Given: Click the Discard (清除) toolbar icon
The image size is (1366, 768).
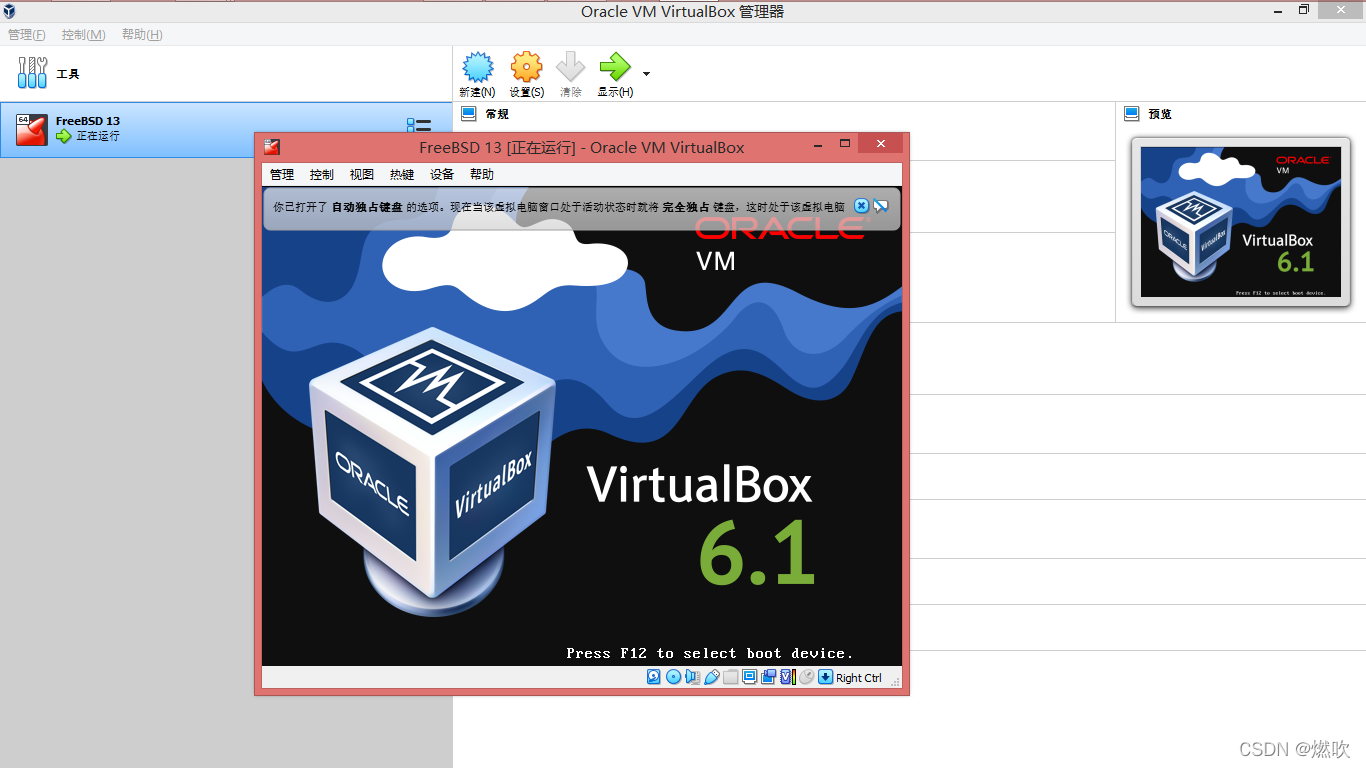Looking at the screenshot, I should click(x=570, y=67).
